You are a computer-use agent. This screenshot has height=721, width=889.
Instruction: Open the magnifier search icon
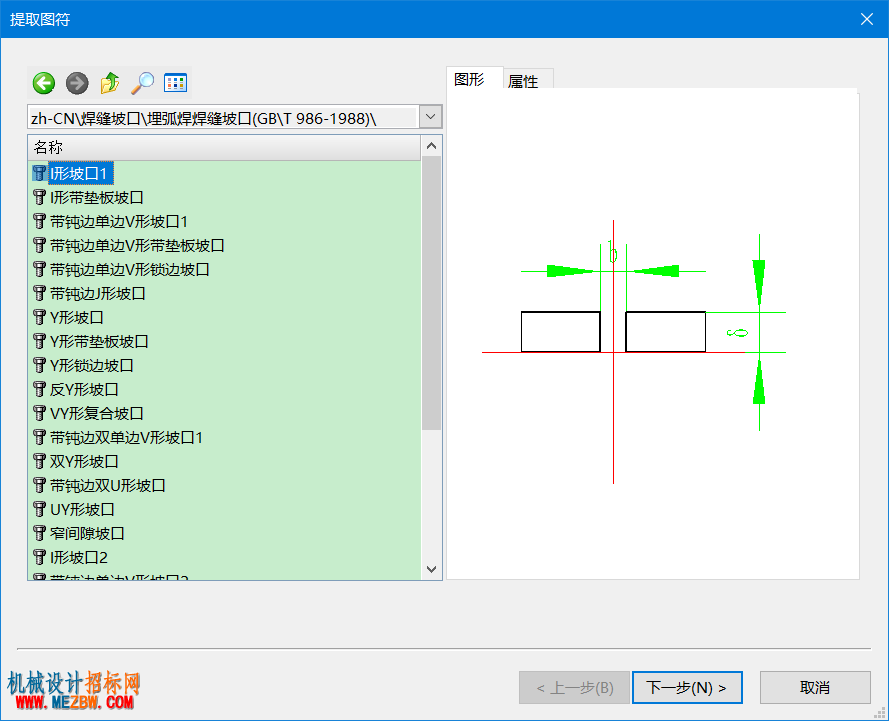click(x=142, y=83)
